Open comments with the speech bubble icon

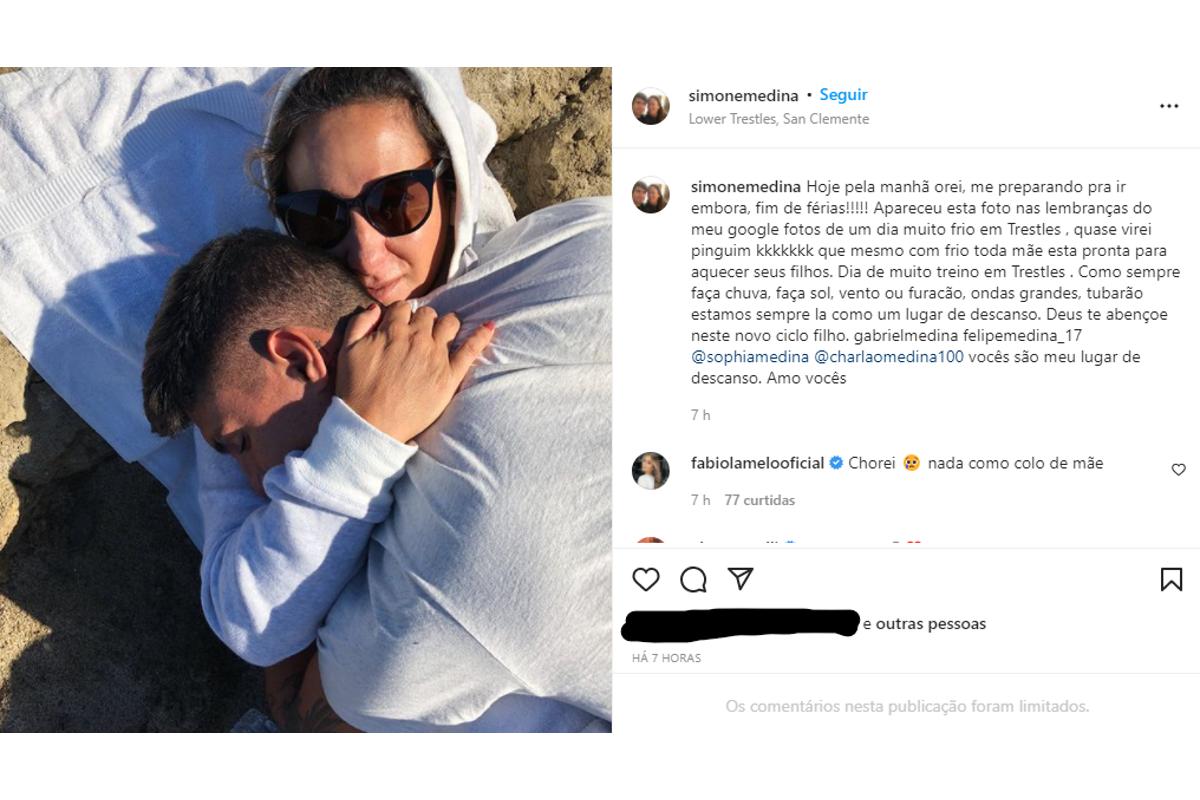click(x=693, y=579)
